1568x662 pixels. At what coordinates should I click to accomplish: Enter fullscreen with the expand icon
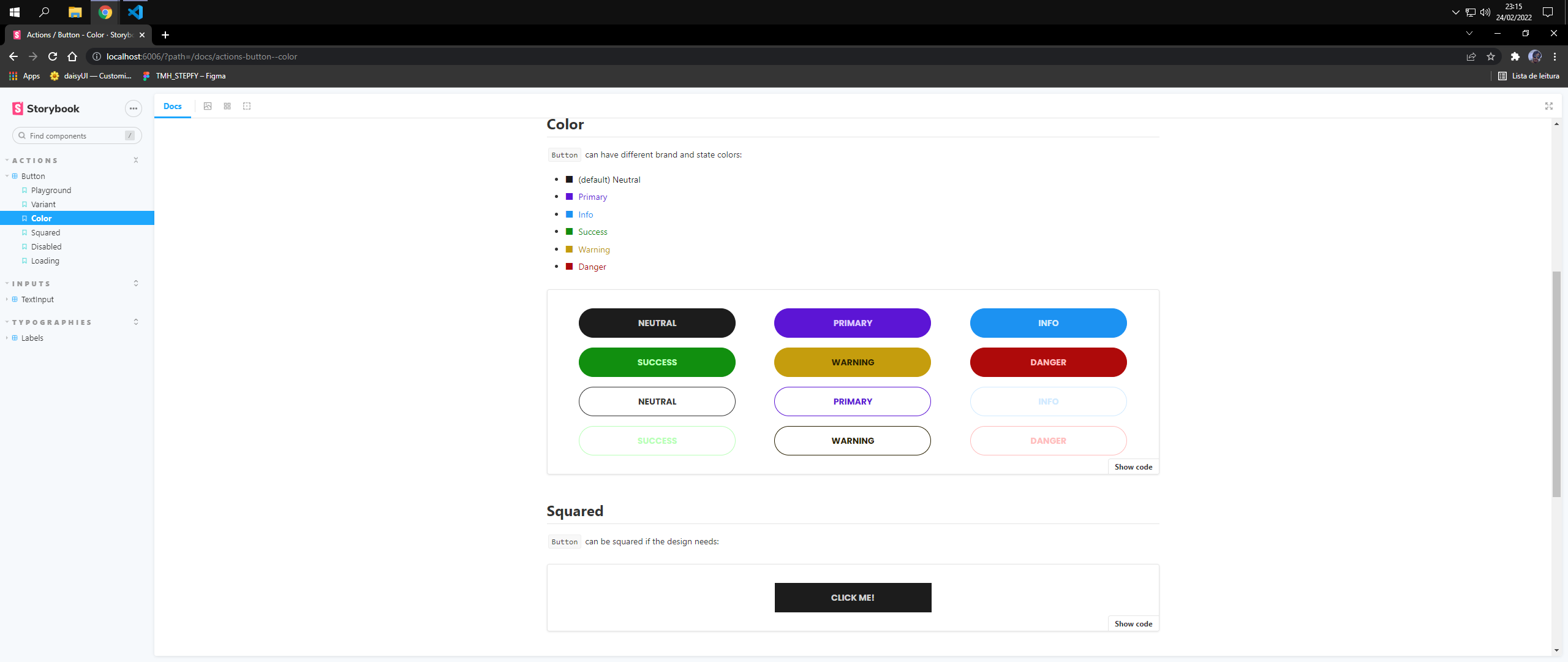coord(1548,106)
